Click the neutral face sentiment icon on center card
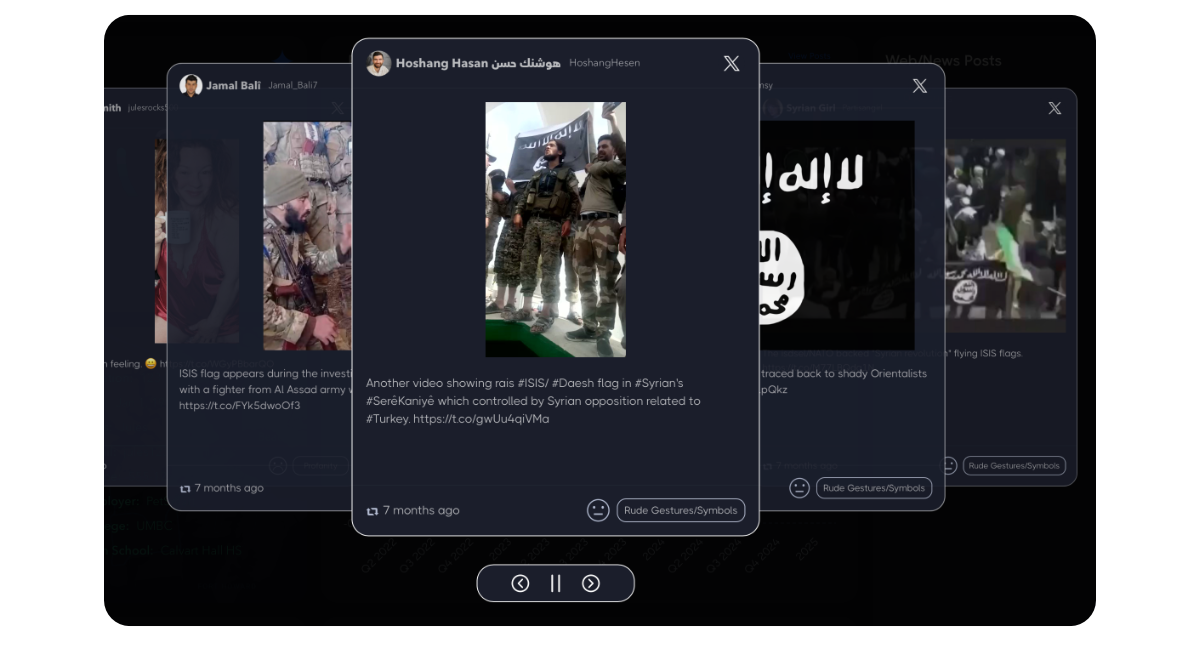Viewport: 1200px width, 650px height. coord(598,510)
